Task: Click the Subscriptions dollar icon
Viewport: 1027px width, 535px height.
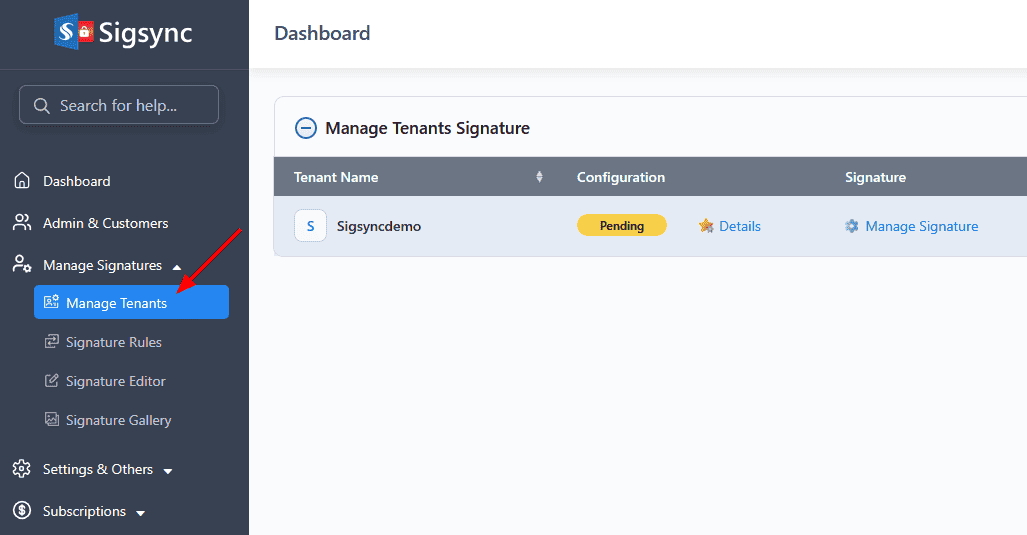Action: click(21, 511)
